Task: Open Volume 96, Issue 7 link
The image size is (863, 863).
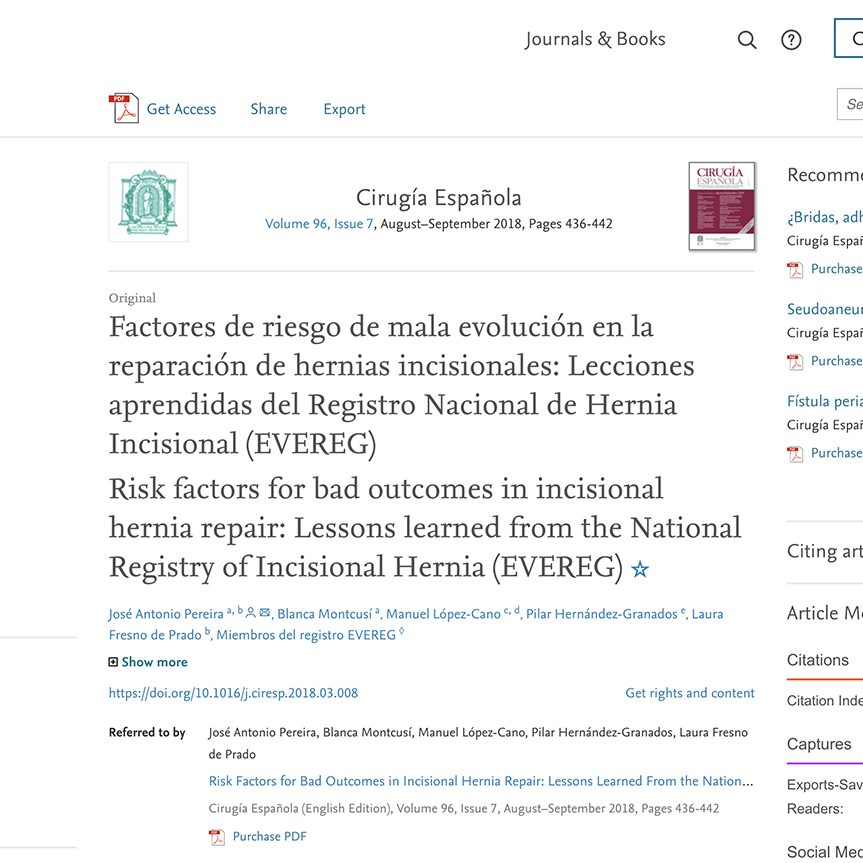Action: tap(319, 224)
